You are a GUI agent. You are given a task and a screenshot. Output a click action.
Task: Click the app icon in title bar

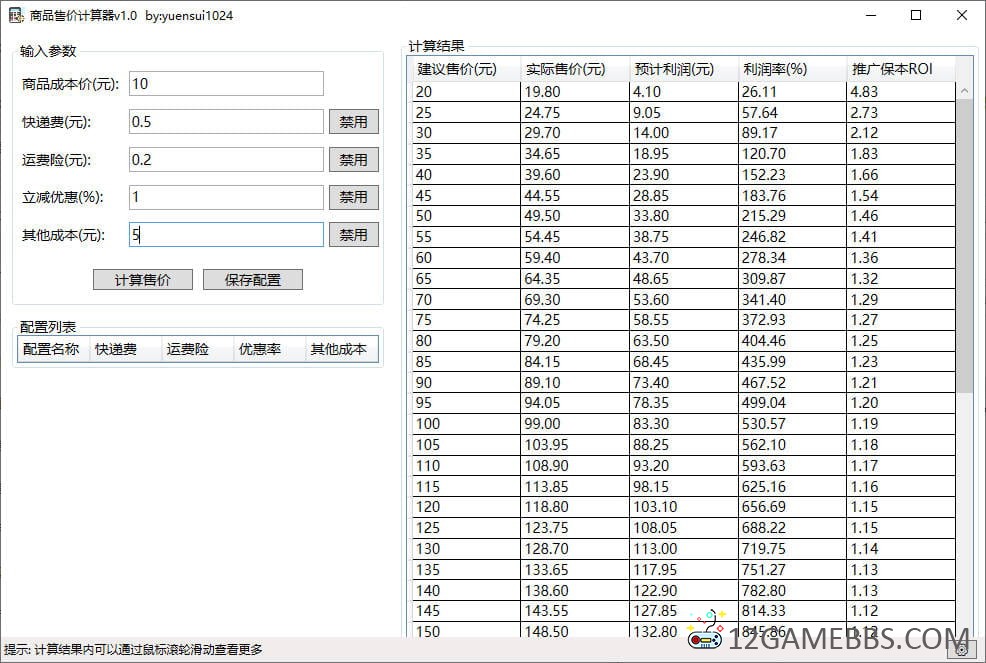click(16, 15)
